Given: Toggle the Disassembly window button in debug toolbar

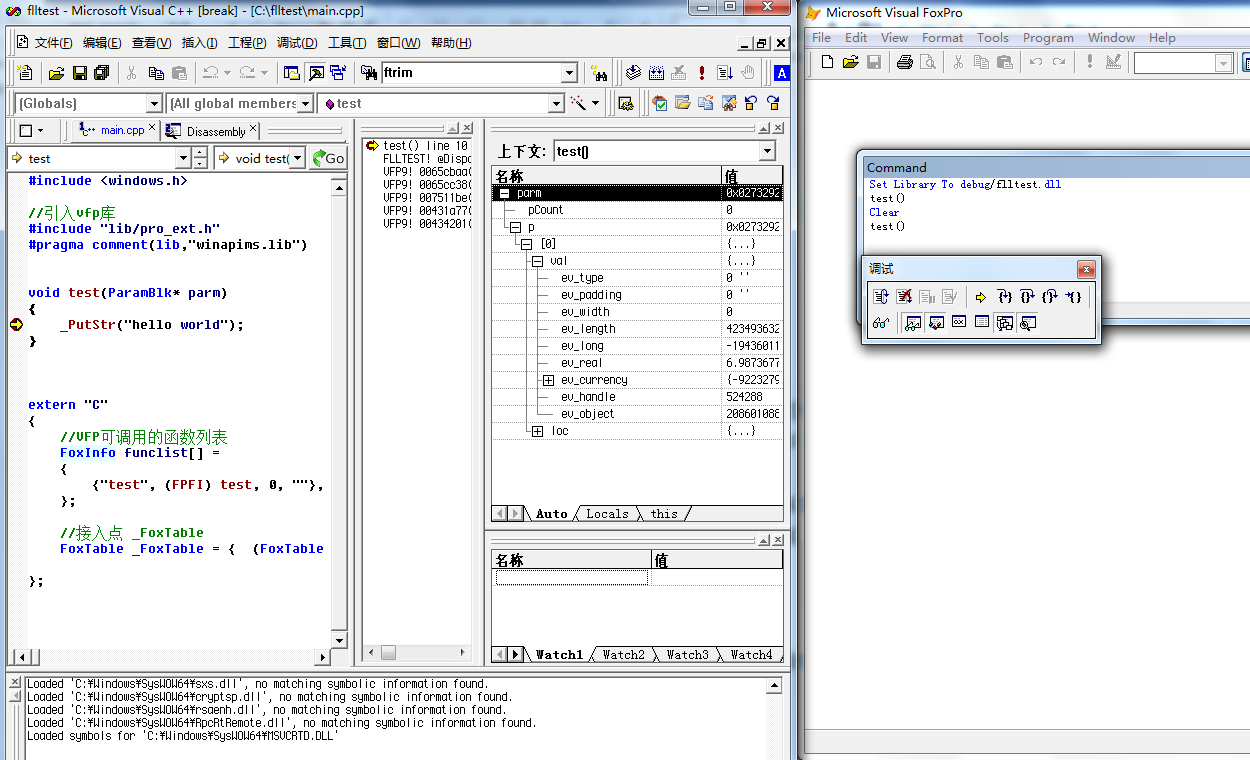Looking at the screenshot, I should [1027, 322].
